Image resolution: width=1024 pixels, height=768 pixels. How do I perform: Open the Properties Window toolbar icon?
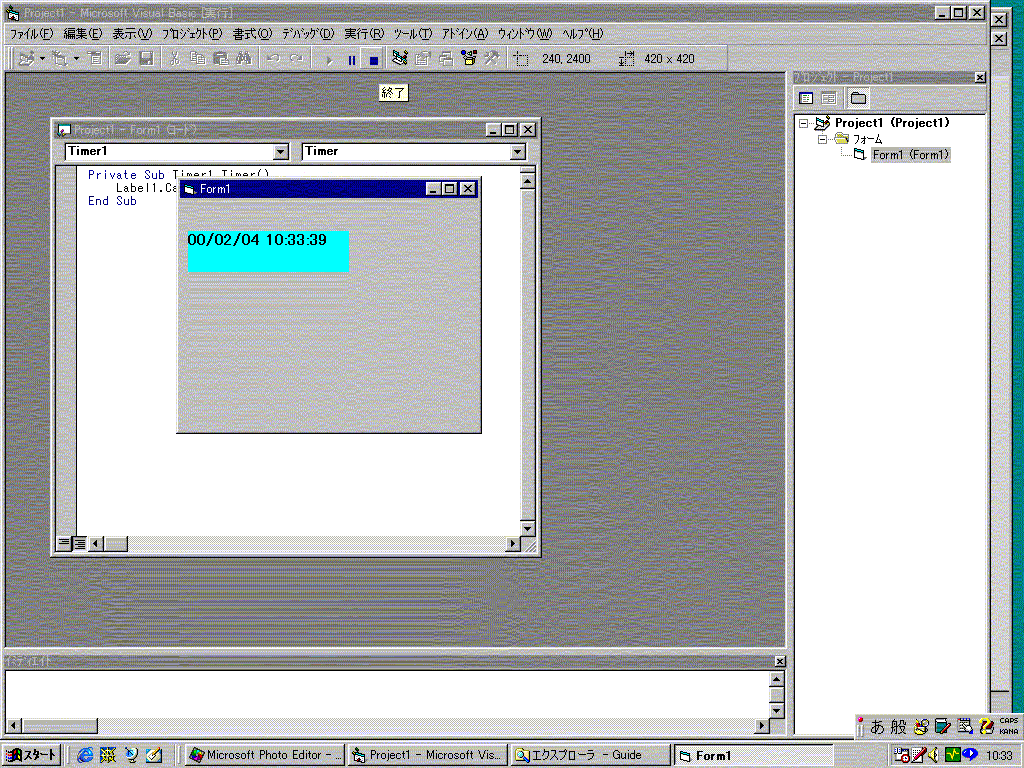pyautogui.click(x=423, y=59)
